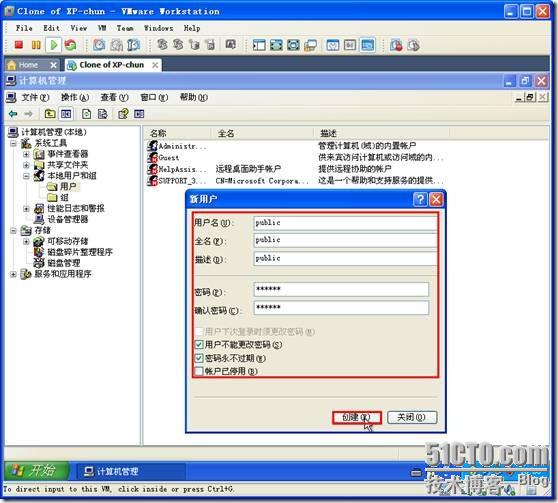This screenshot has height=503, width=558.
Task: Toggle 用户不能更改密码 checkbox
Action: pyautogui.click(x=199, y=345)
